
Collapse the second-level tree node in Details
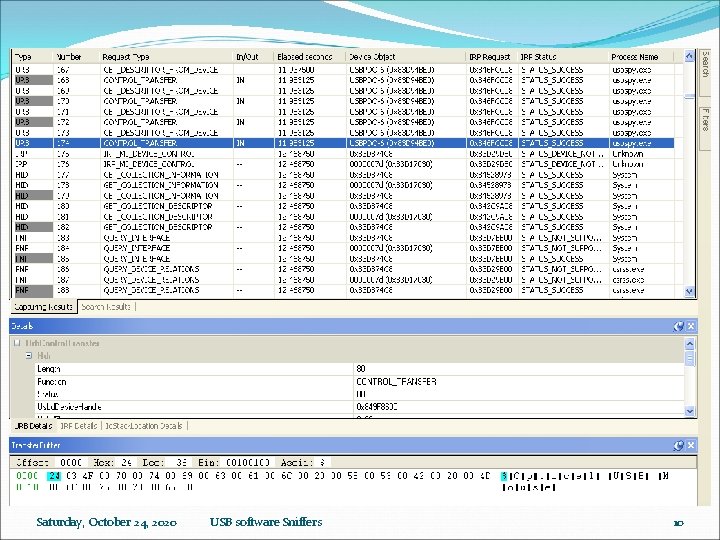pyautogui.click(x=29, y=355)
